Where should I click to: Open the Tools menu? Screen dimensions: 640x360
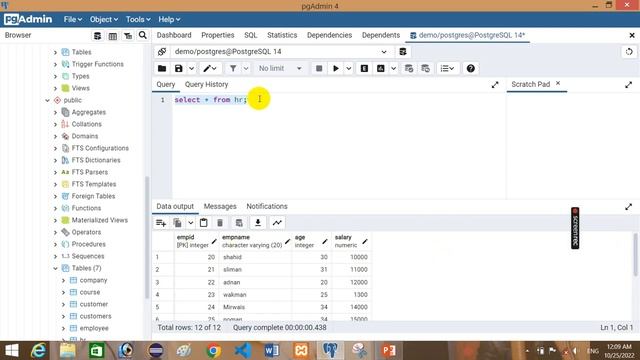(138, 19)
